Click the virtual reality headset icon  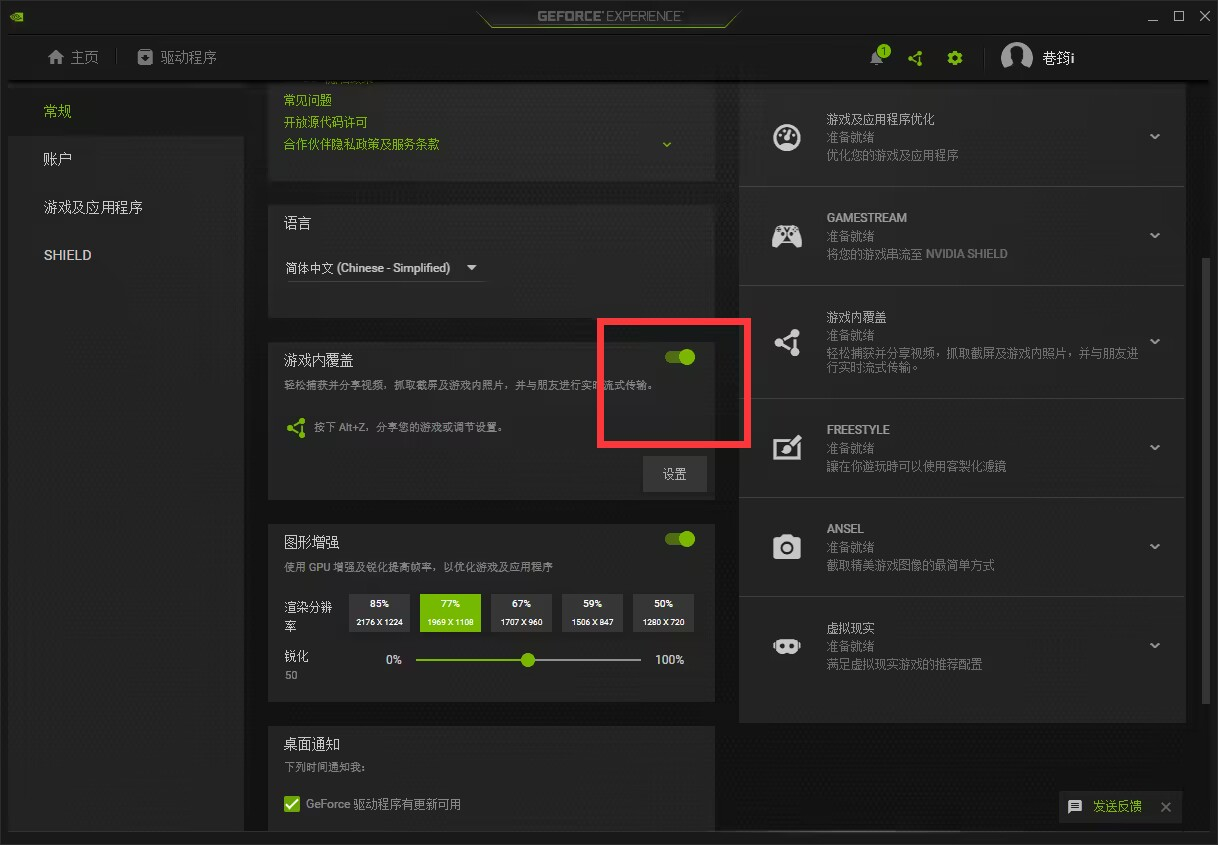787,646
